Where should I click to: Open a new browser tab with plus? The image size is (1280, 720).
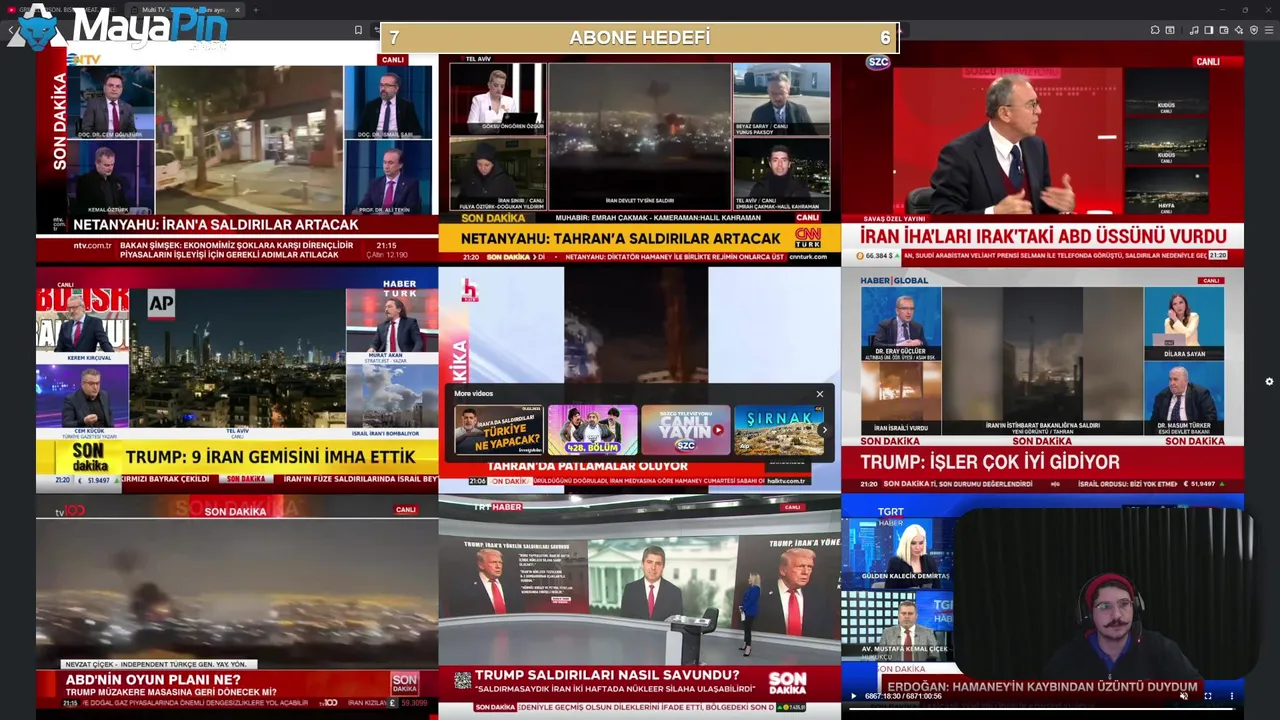point(256,10)
